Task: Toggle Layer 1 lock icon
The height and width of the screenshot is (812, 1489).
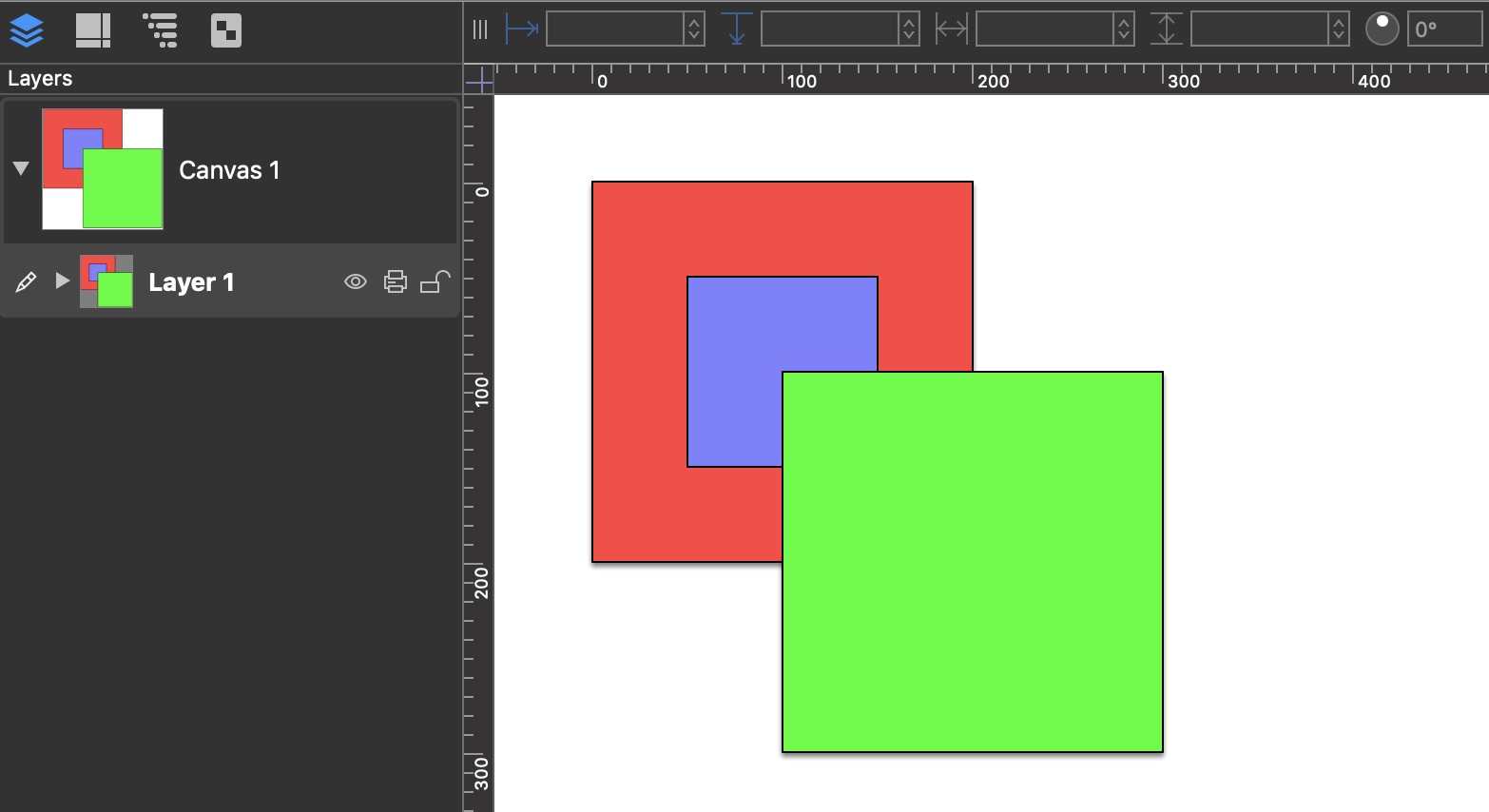Action: pyautogui.click(x=435, y=281)
